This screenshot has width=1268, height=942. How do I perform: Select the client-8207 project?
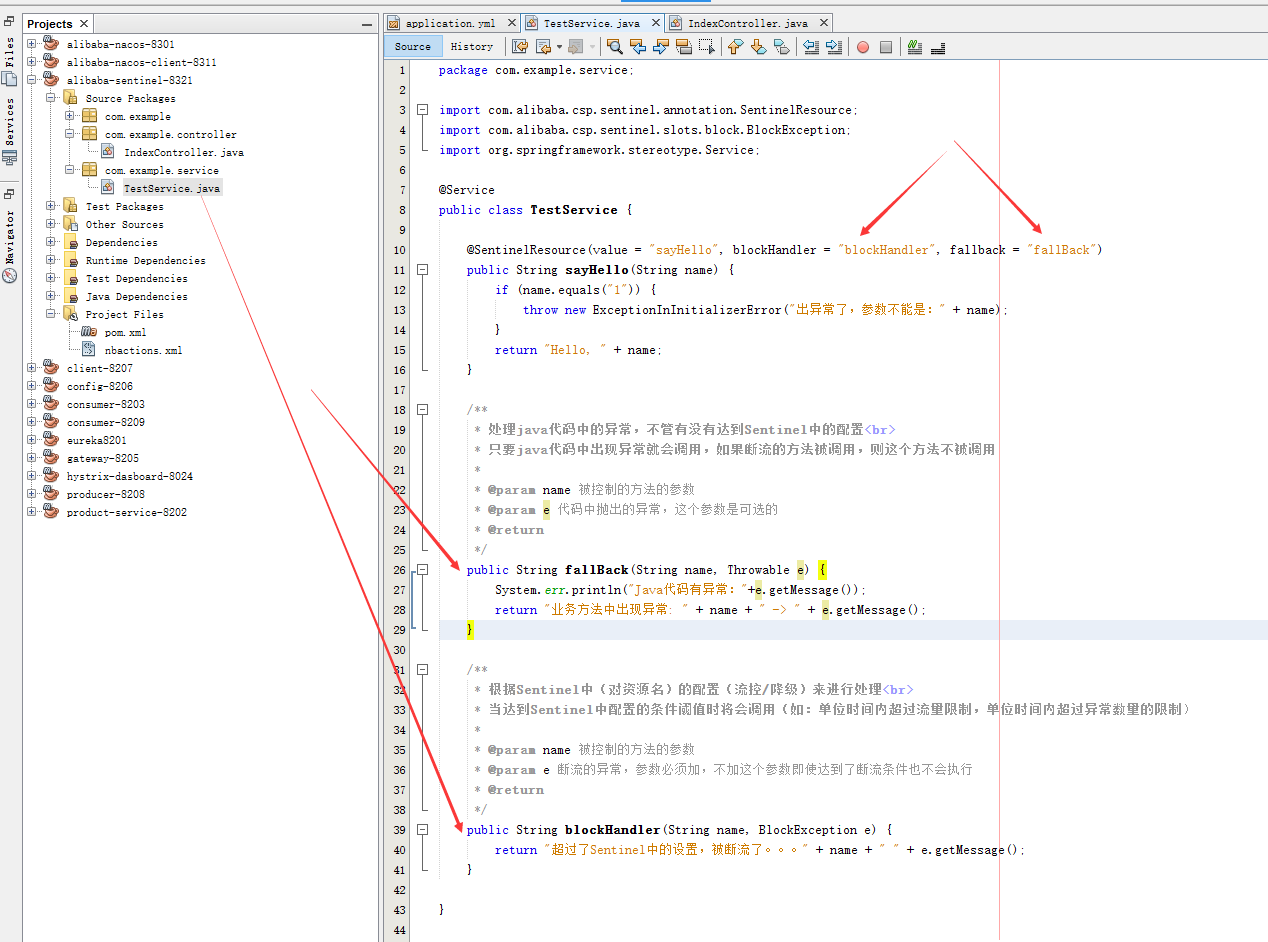coord(100,368)
